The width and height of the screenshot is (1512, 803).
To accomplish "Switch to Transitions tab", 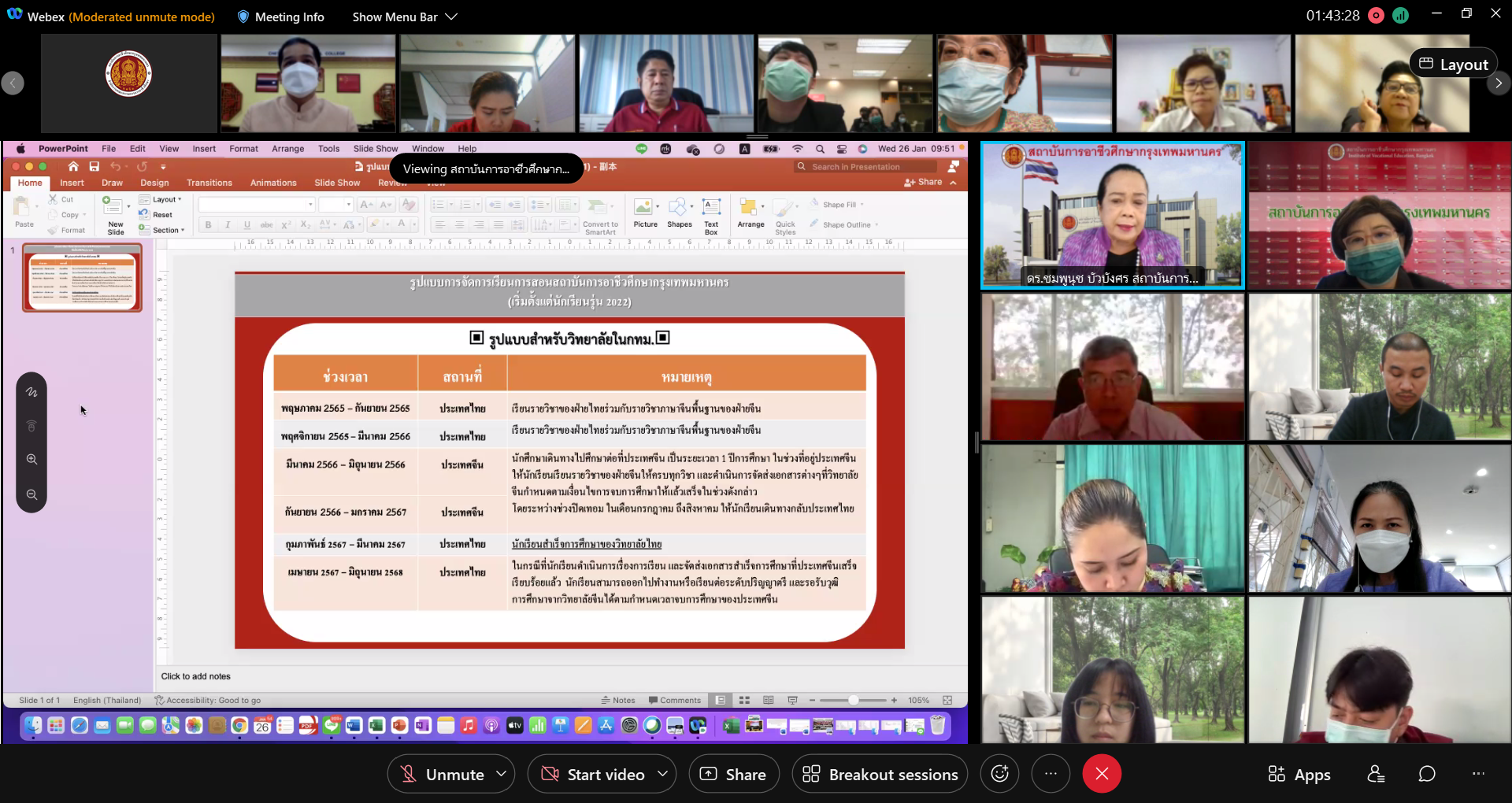I will click(x=209, y=183).
